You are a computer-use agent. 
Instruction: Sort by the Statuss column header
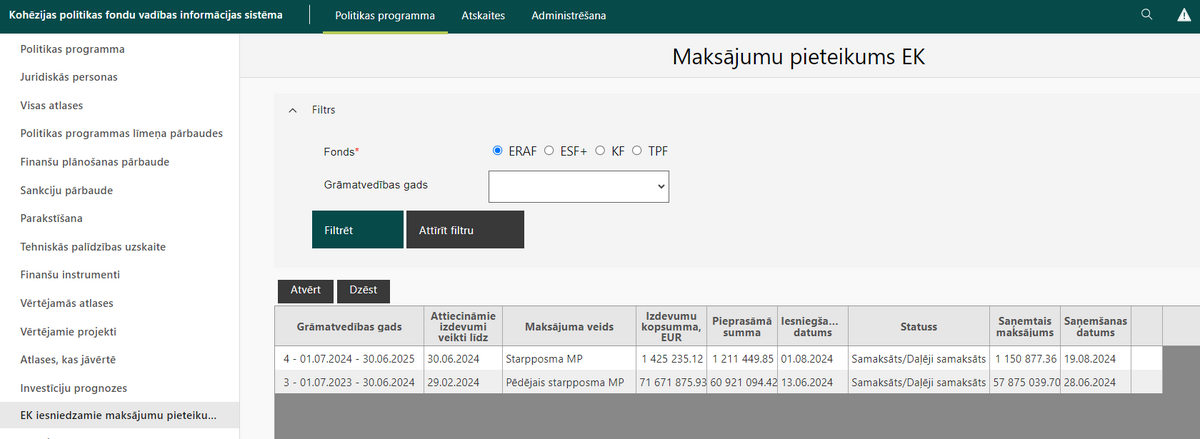[x=919, y=326]
